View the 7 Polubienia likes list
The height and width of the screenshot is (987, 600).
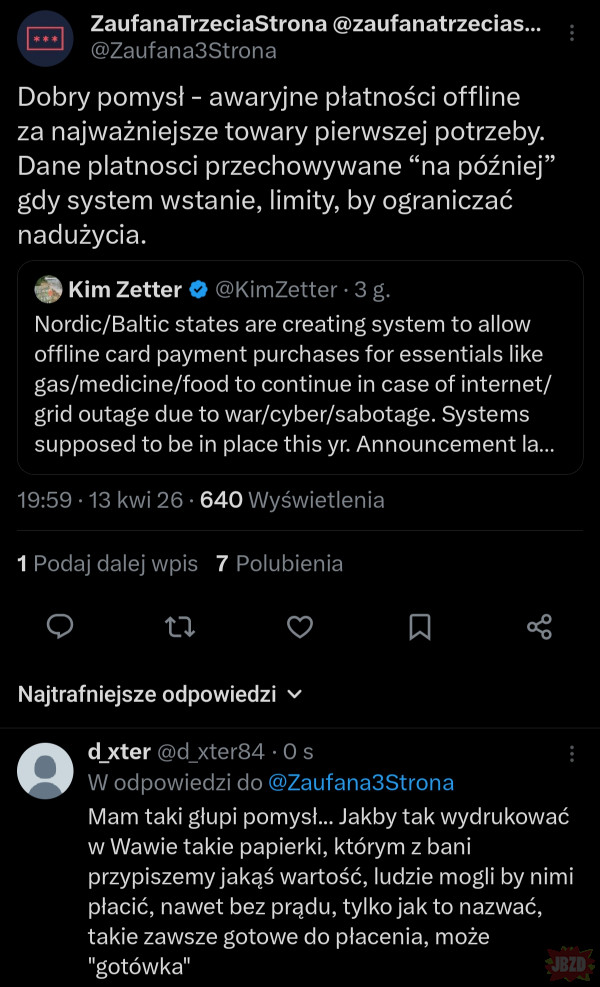280,564
